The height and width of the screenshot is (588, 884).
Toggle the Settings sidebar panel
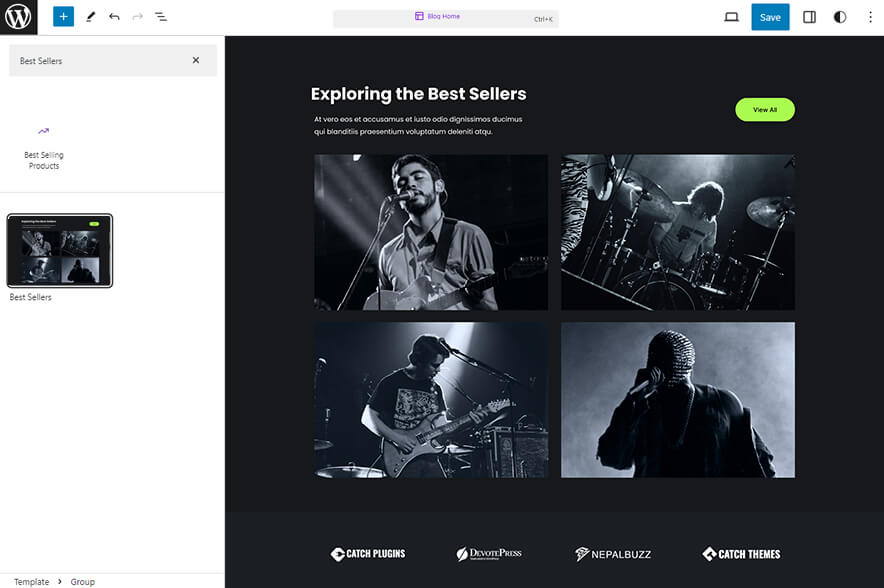point(809,16)
